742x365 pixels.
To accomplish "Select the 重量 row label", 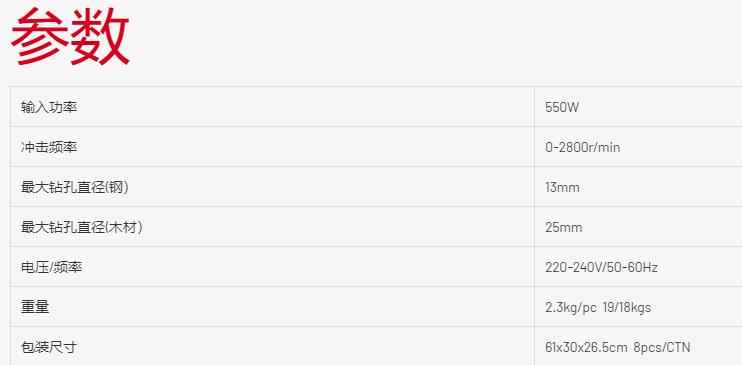I will [35, 307].
